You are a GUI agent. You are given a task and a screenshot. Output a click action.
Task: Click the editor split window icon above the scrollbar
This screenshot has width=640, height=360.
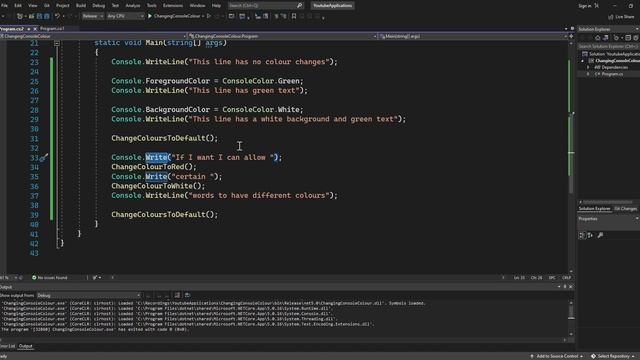[x=571, y=36]
